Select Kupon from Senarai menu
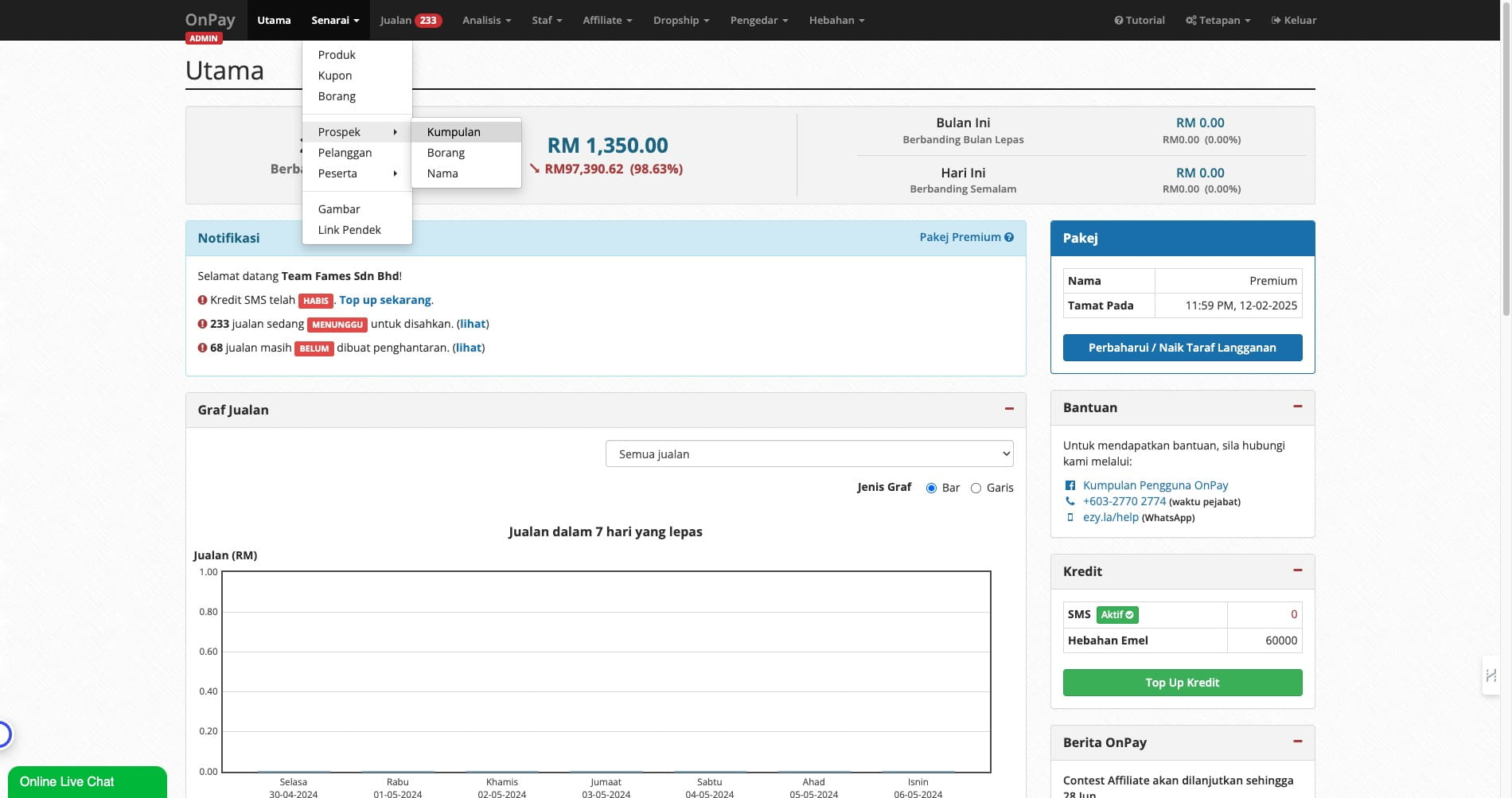The image size is (1512, 798). [357, 76]
